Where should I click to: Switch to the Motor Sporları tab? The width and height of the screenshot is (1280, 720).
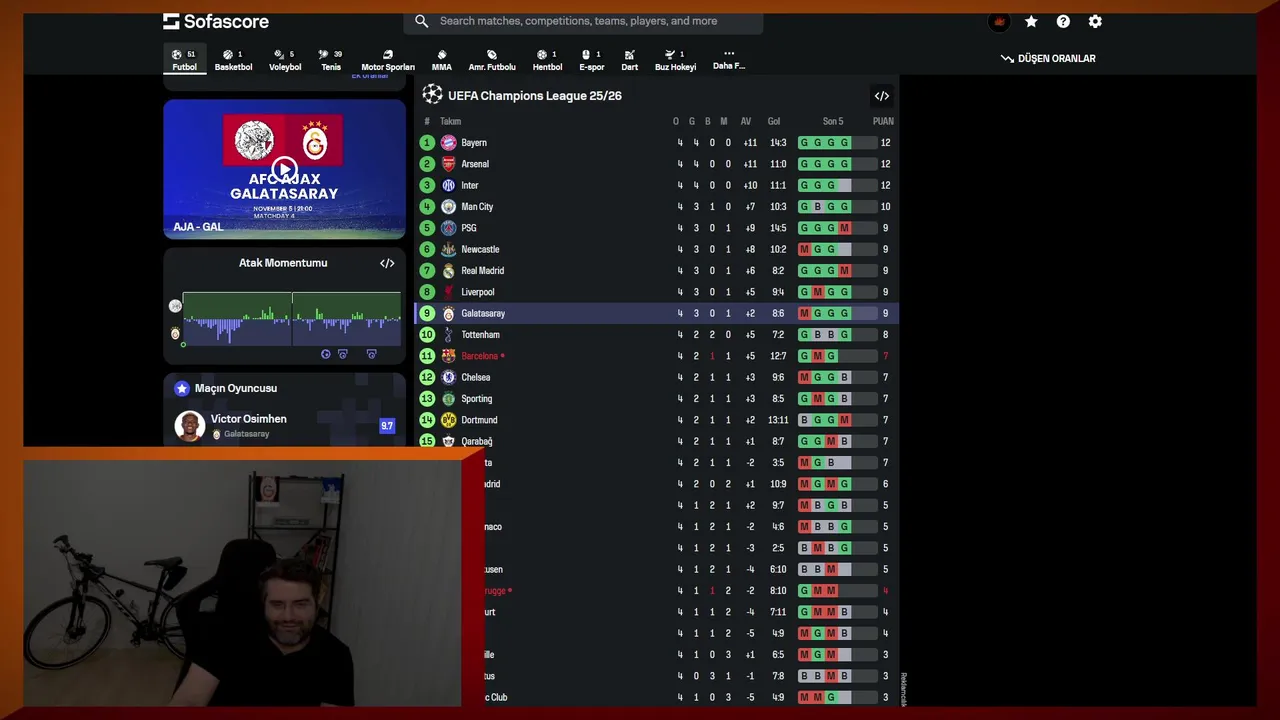tap(388, 60)
